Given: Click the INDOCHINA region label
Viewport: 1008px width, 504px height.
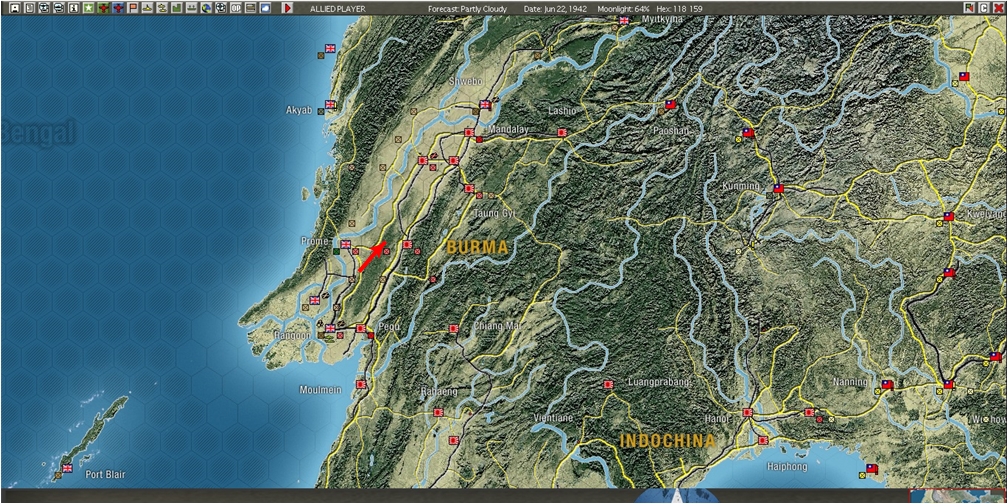Looking at the screenshot, I should (x=667, y=441).
